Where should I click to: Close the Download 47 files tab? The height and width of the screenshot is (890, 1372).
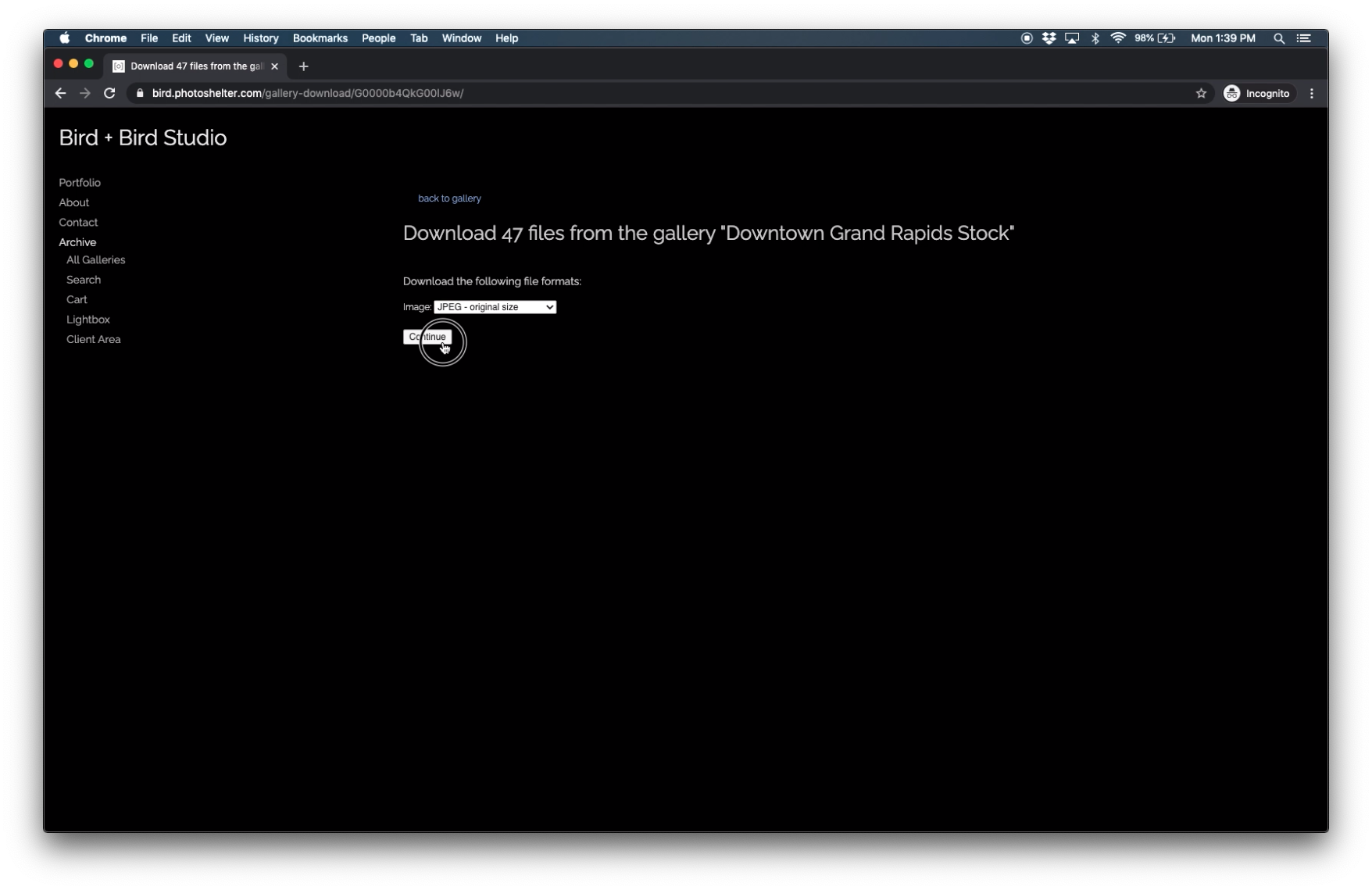(274, 66)
